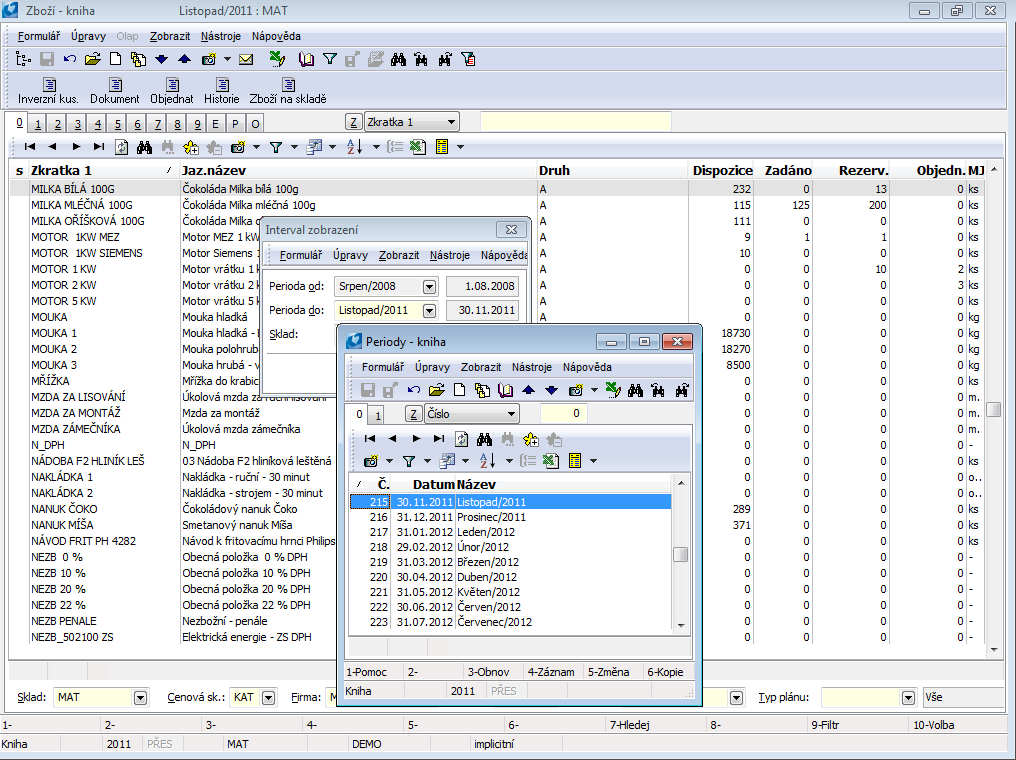
Task: Toggle the Z button next to Číslo dropdown
Action: (x=412, y=414)
